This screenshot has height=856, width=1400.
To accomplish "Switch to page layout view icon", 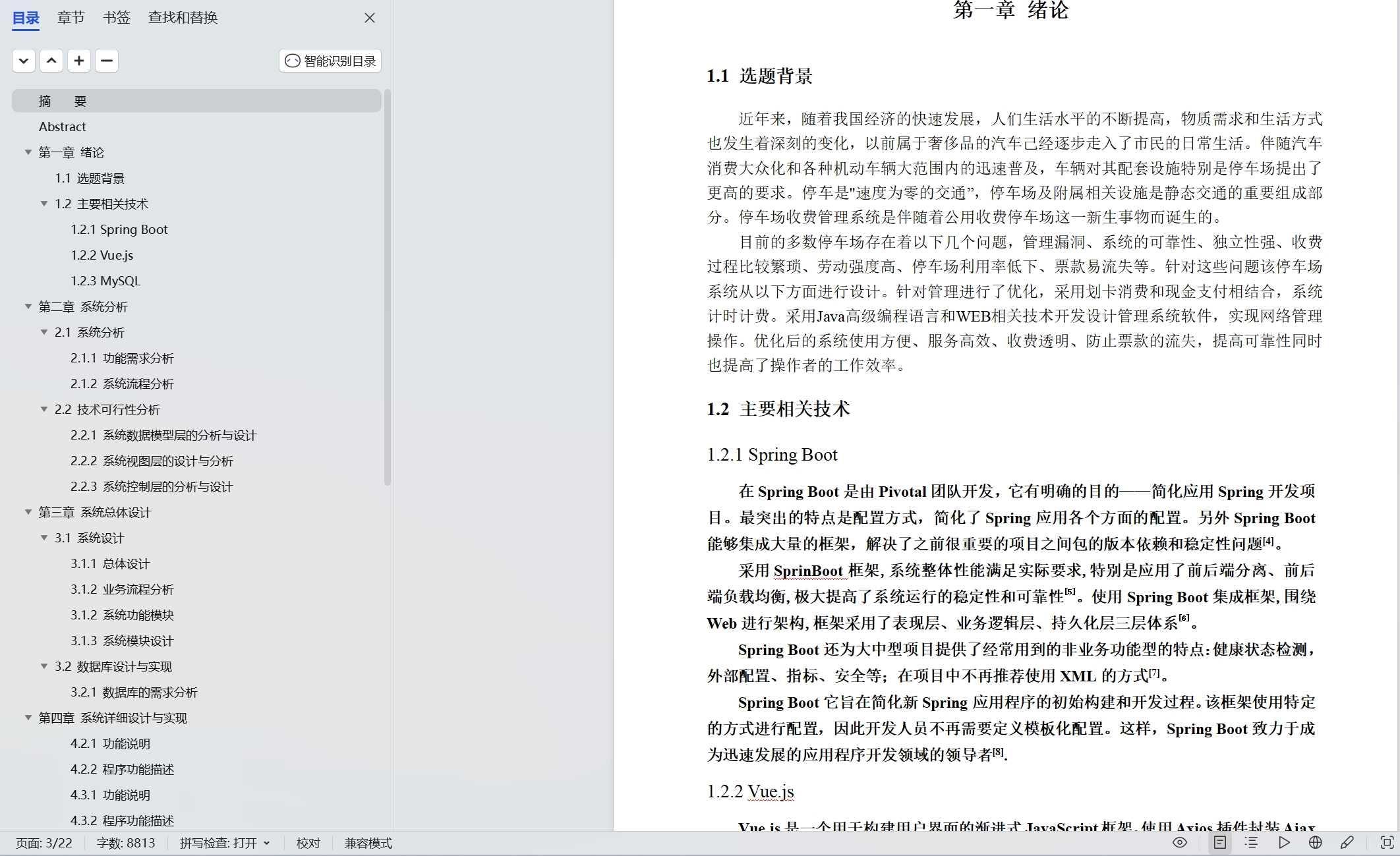I will (x=1220, y=843).
